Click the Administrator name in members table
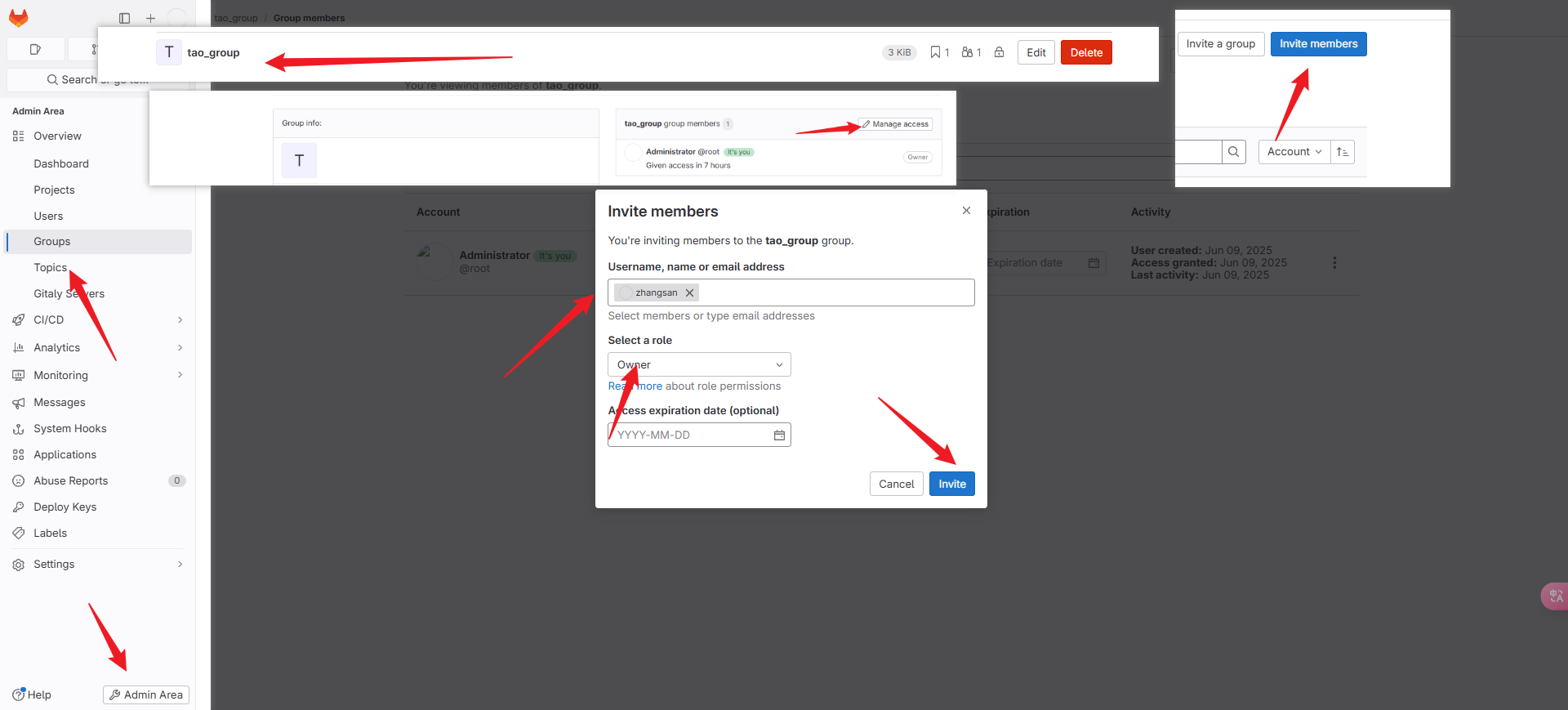This screenshot has height=710, width=1568. [x=495, y=256]
